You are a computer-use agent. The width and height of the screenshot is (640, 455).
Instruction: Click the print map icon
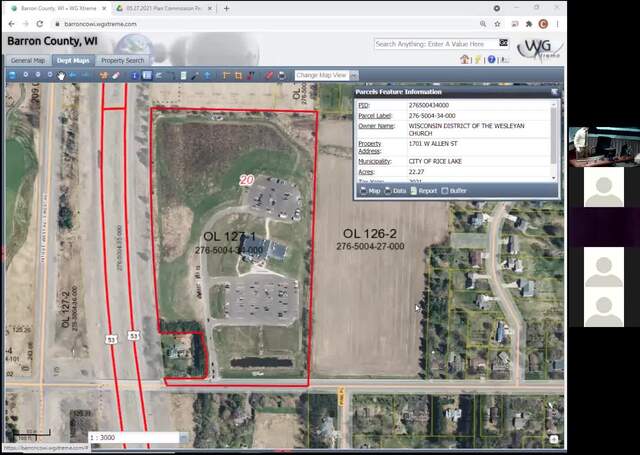coord(282,75)
